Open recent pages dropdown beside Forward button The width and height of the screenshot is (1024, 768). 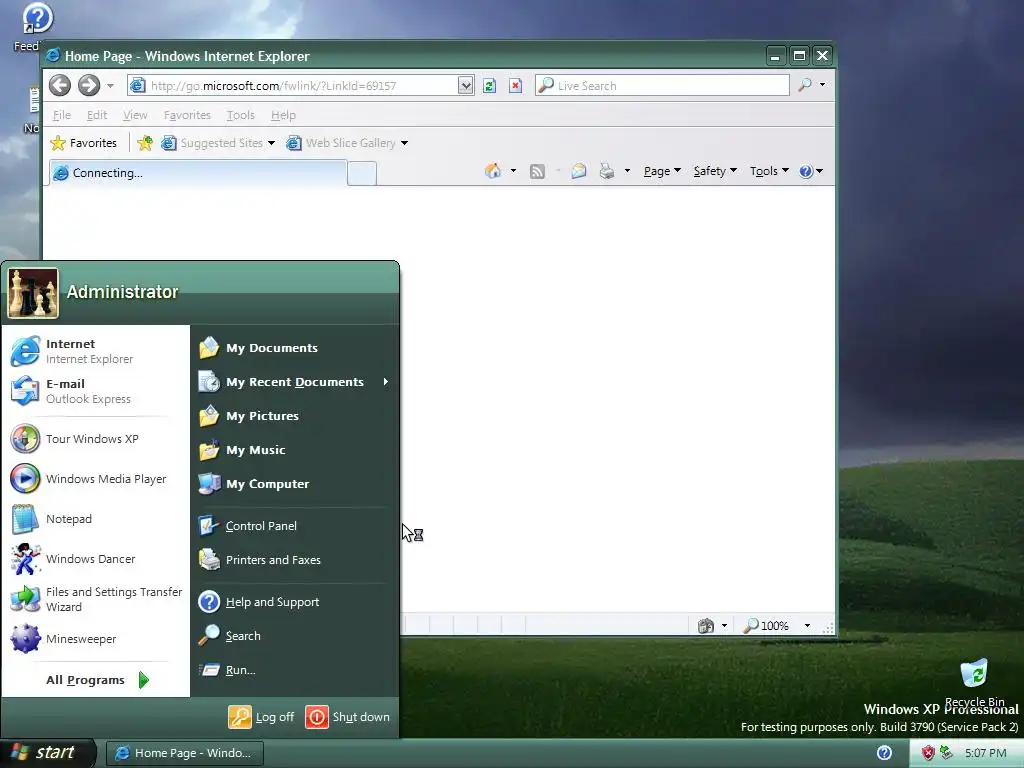(x=110, y=86)
